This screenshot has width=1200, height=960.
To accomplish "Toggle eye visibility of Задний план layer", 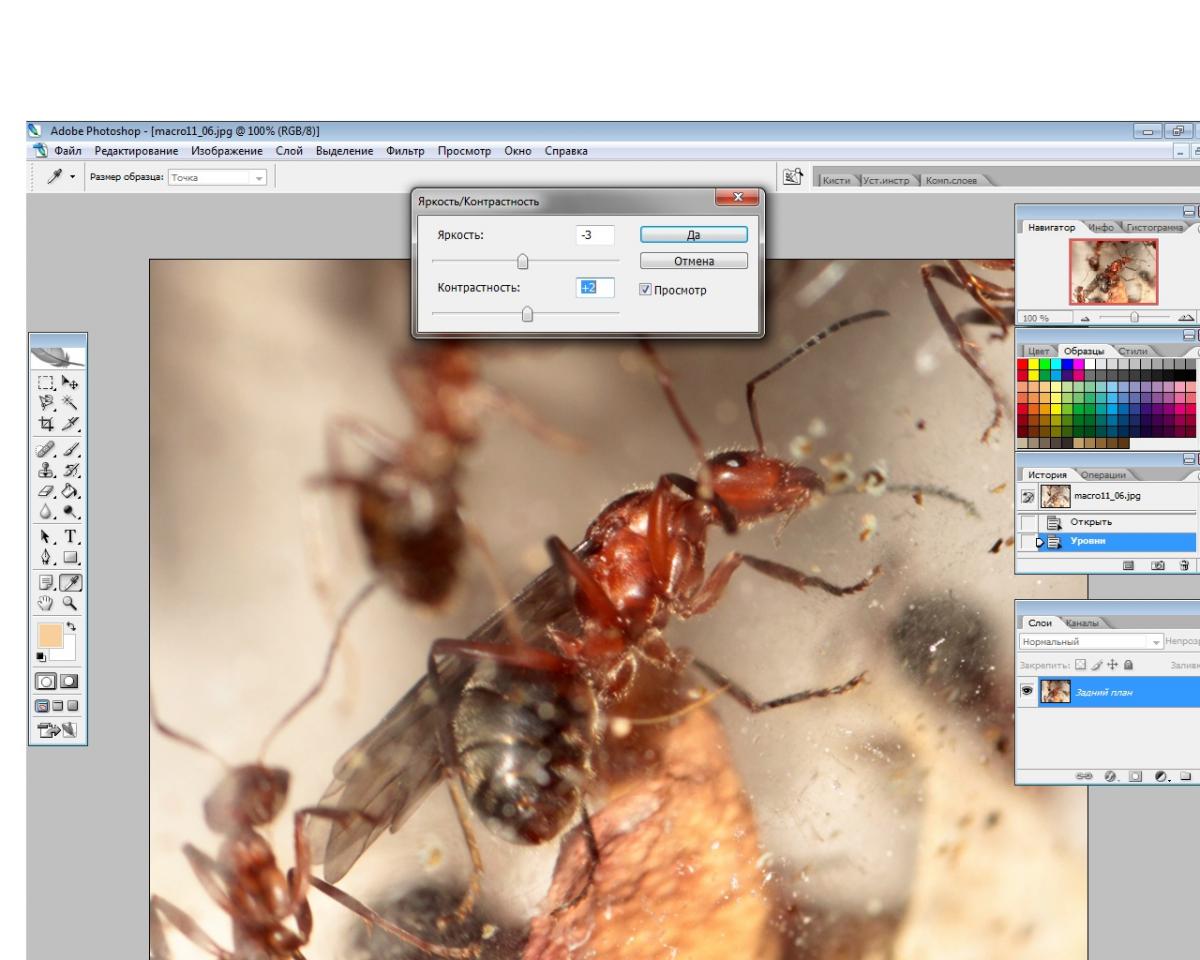I will point(1027,691).
